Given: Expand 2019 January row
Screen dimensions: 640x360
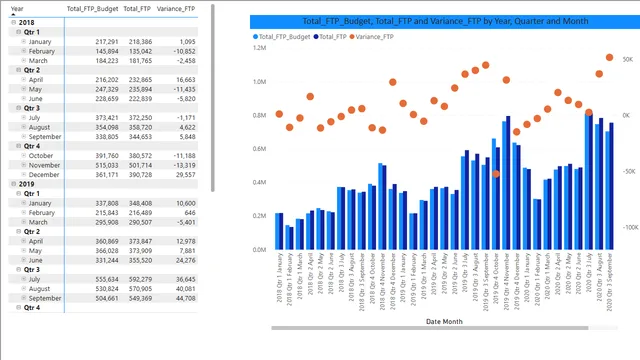Looking at the screenshot, I should point(24,203).
